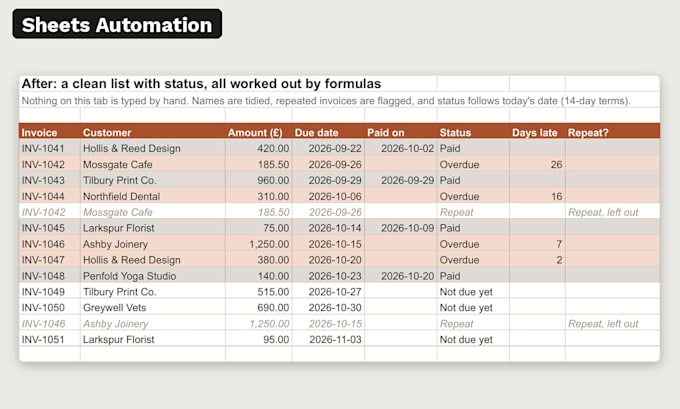Select invoice cell "INV-1045"
The height and width of the screenshot is (409, 680).
[43, 228]
